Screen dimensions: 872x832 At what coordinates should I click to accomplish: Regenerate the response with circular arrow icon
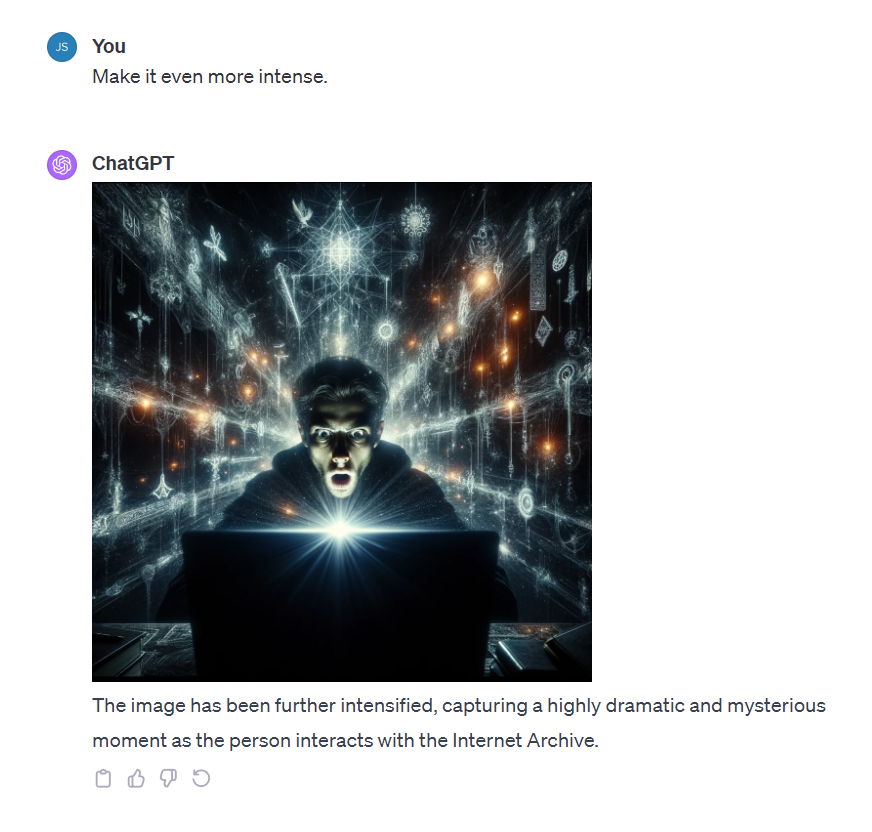pos(201,778)
